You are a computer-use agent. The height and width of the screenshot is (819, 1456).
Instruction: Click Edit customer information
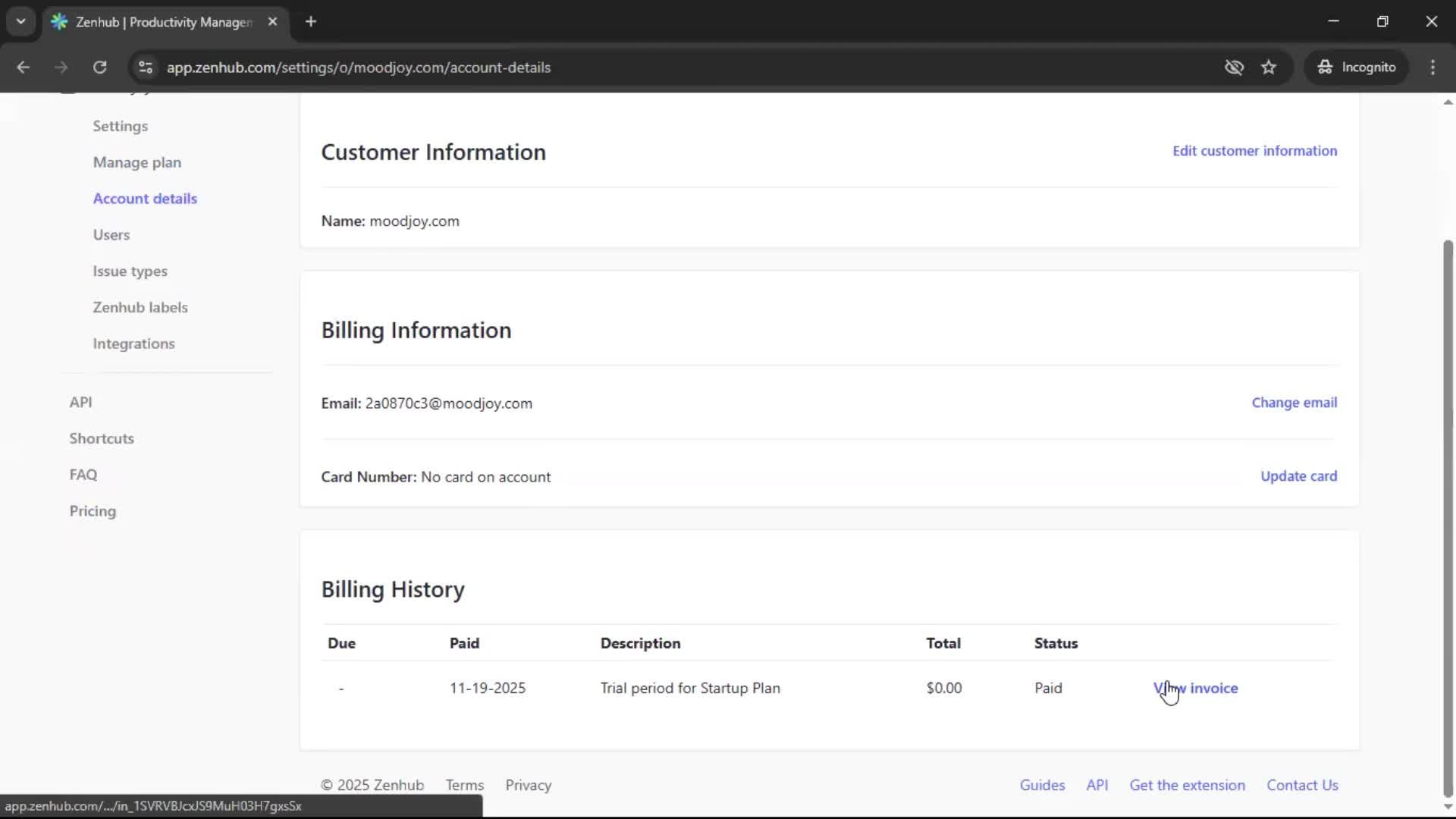pos(1254,150)
